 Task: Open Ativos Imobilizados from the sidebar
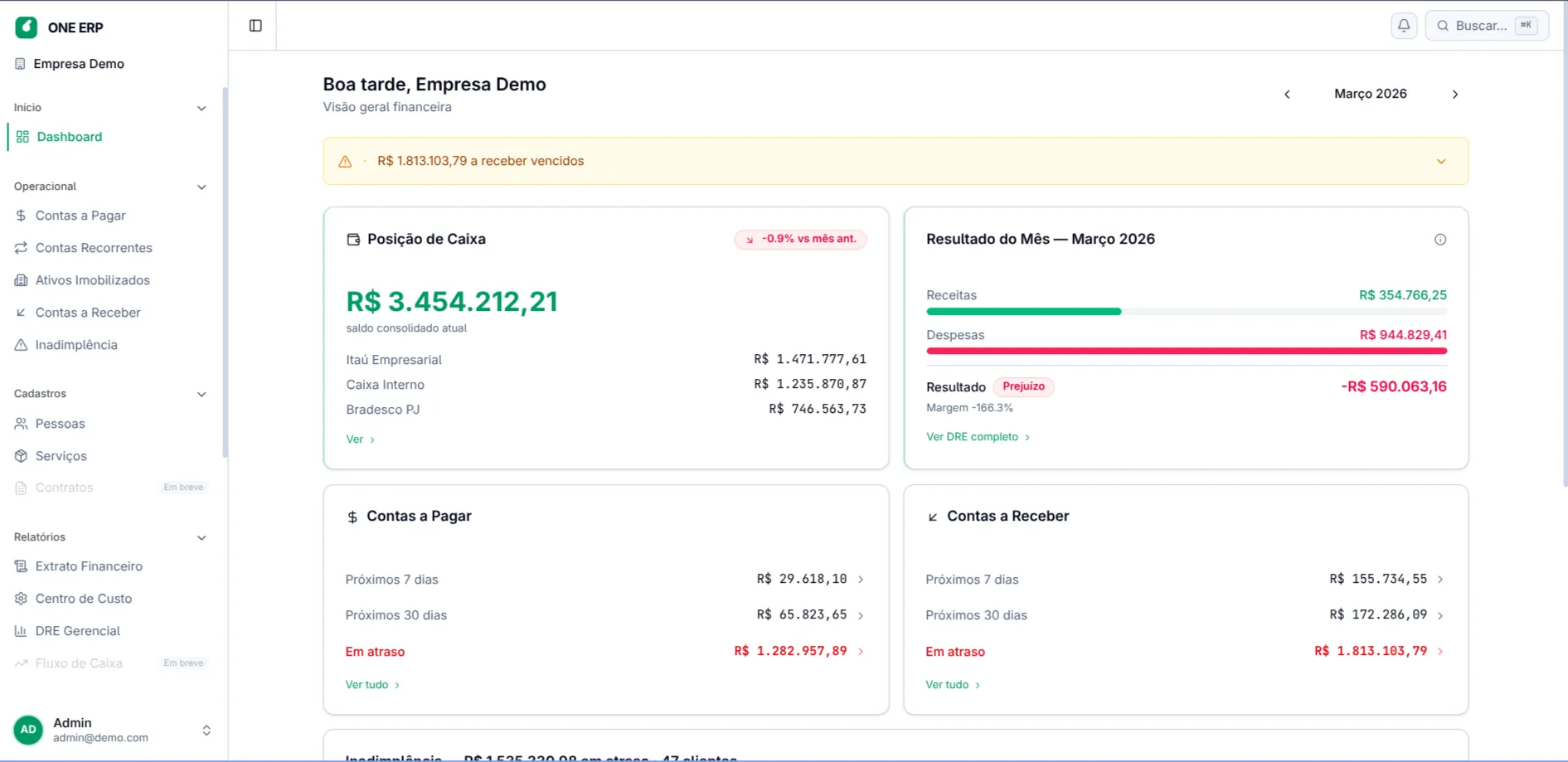92,280
